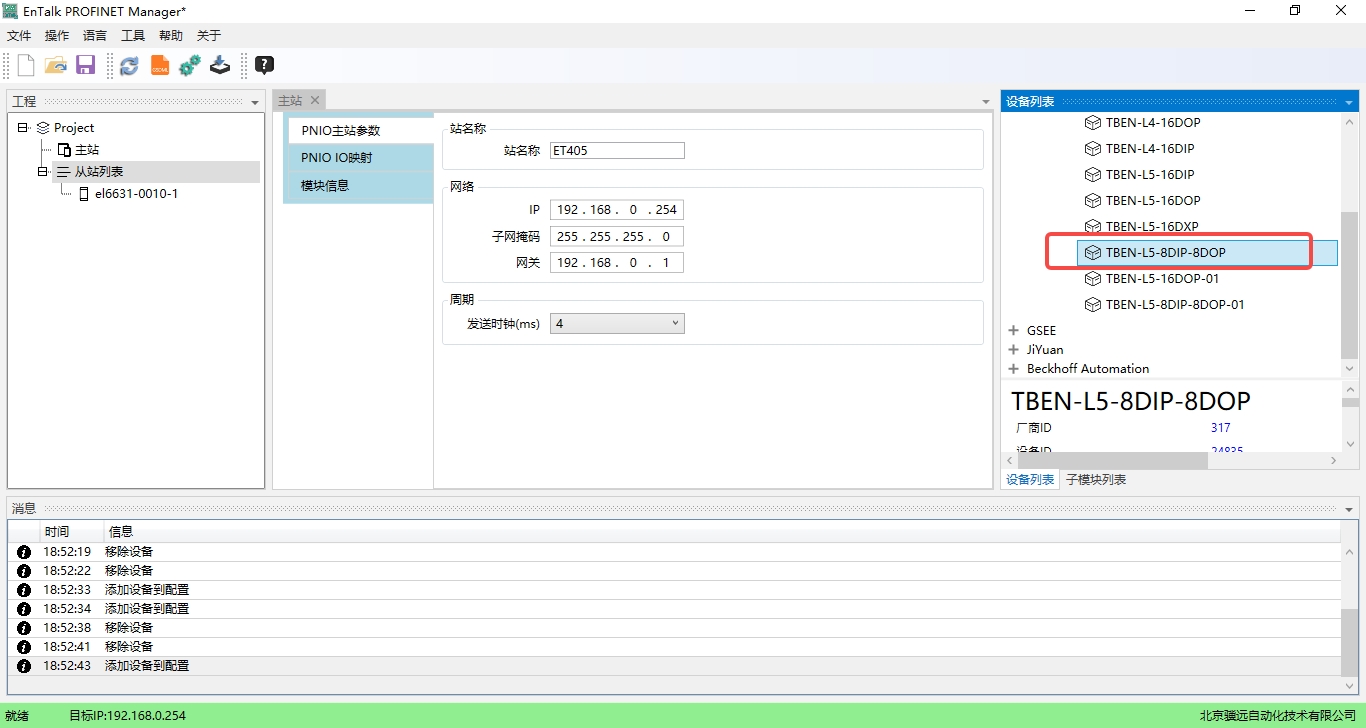The image size is (1366, 728).
Task: Save the project using the purple floppy icon
Action: coord(85,66)
